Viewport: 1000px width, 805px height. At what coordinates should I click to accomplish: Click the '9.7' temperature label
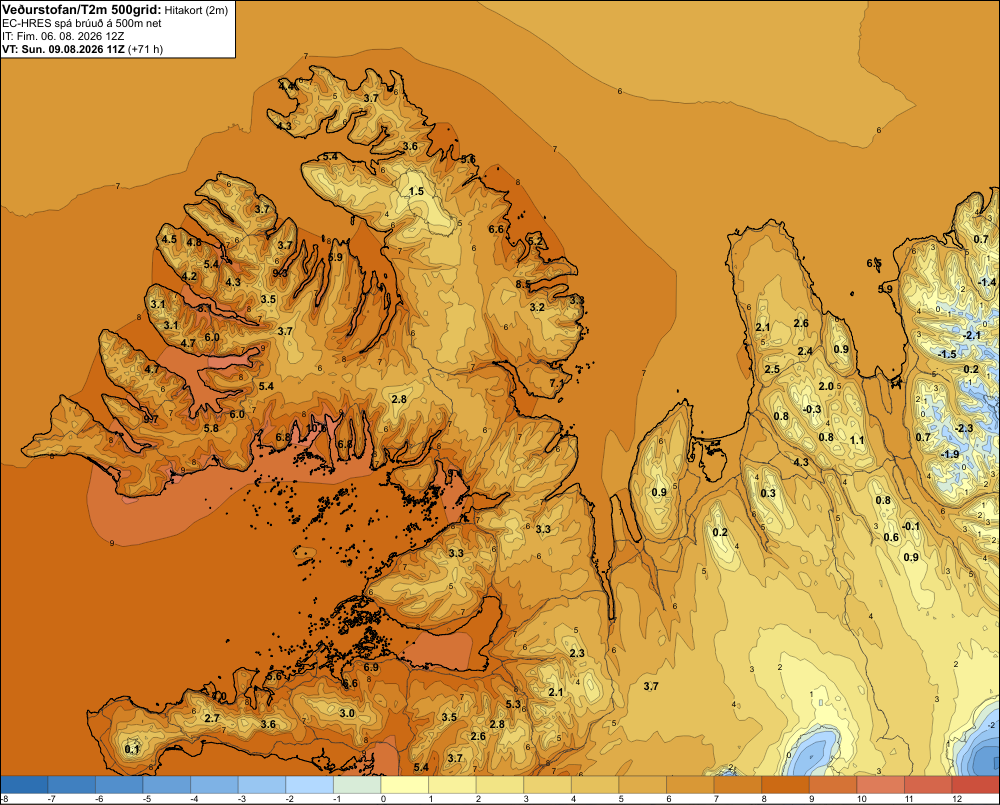[x=151, y=419]
